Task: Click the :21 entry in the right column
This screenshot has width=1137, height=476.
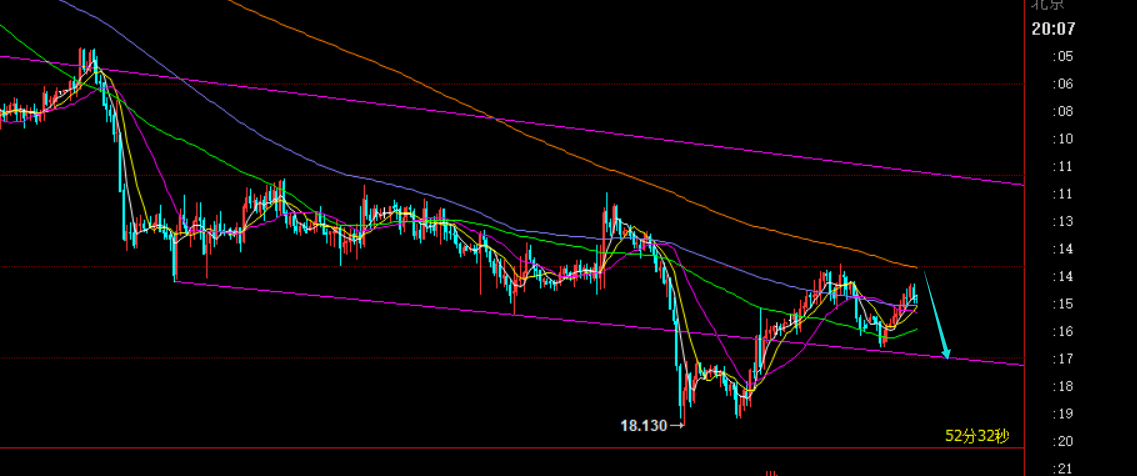Action: coord(1063,469)
